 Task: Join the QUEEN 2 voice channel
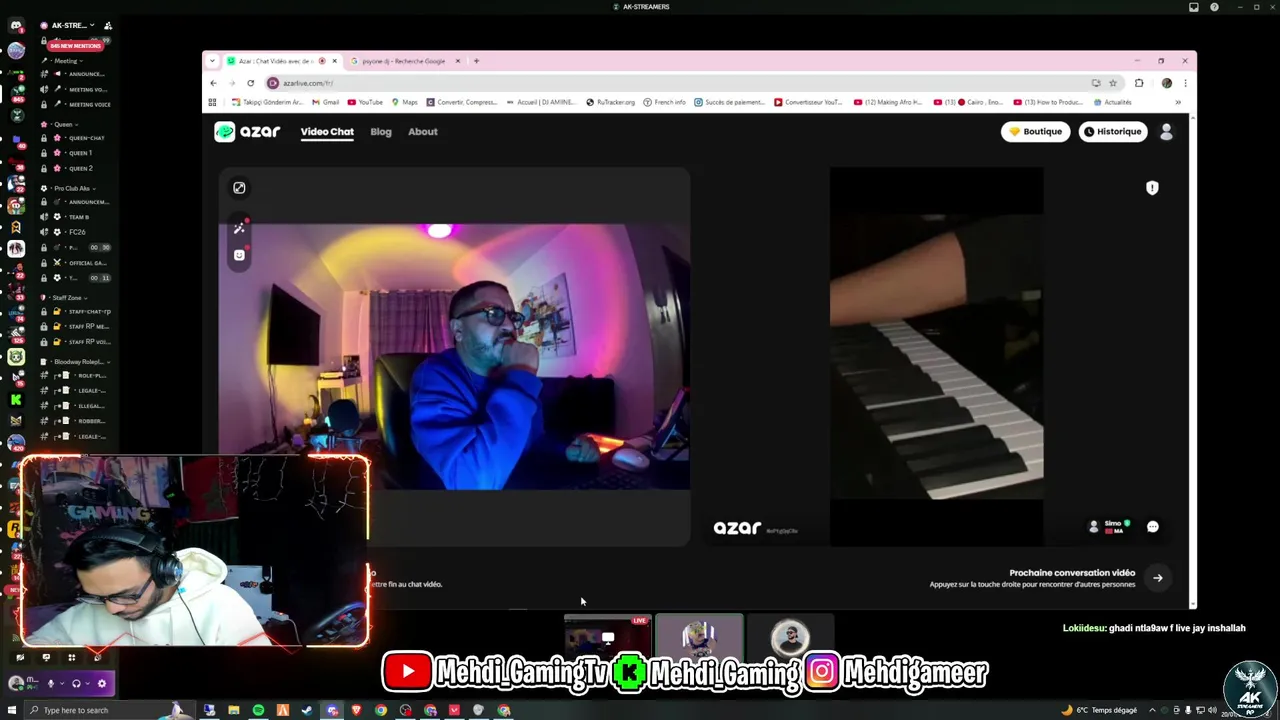coord(76,168)
